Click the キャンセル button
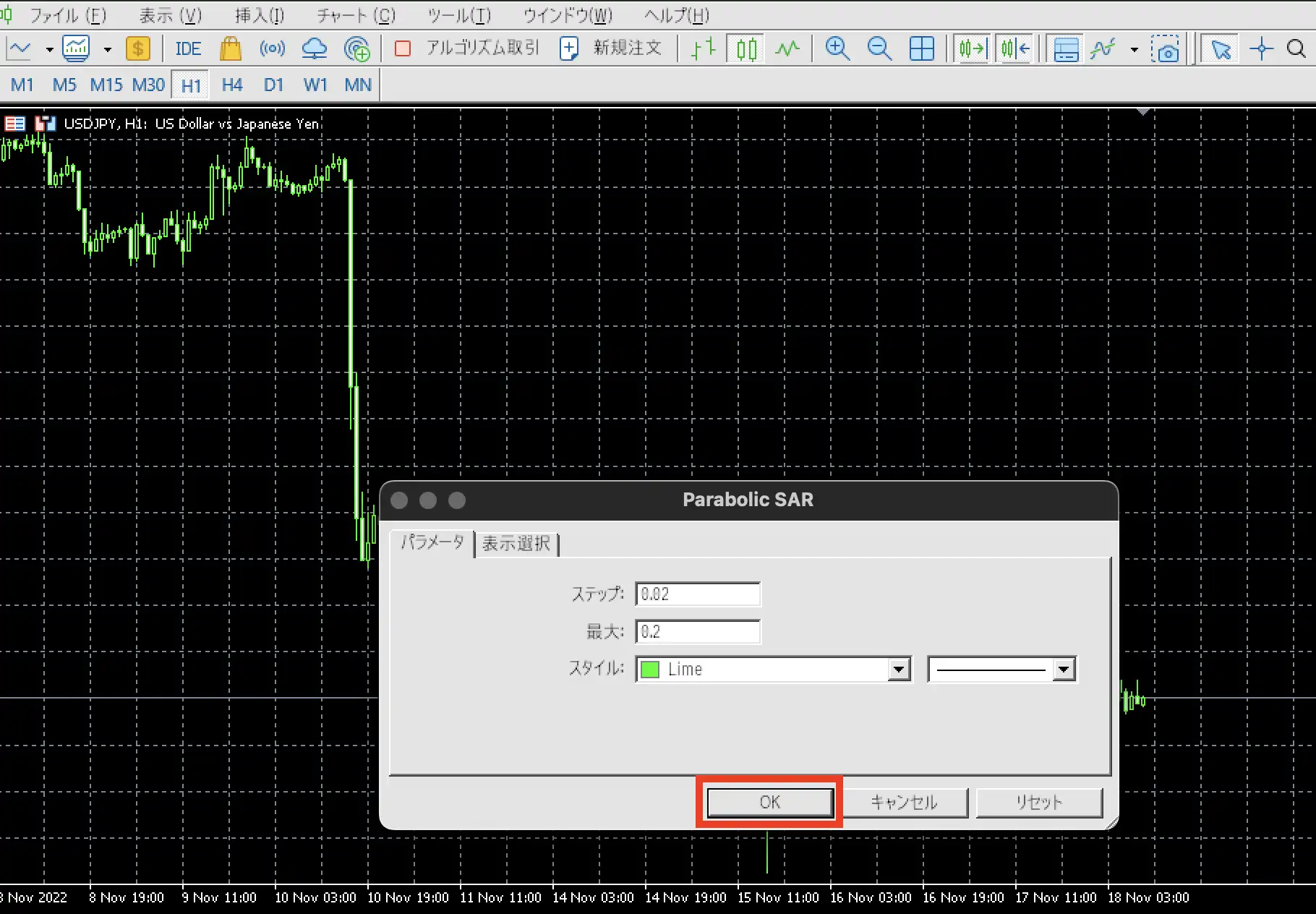 click(x=905, y=802)
